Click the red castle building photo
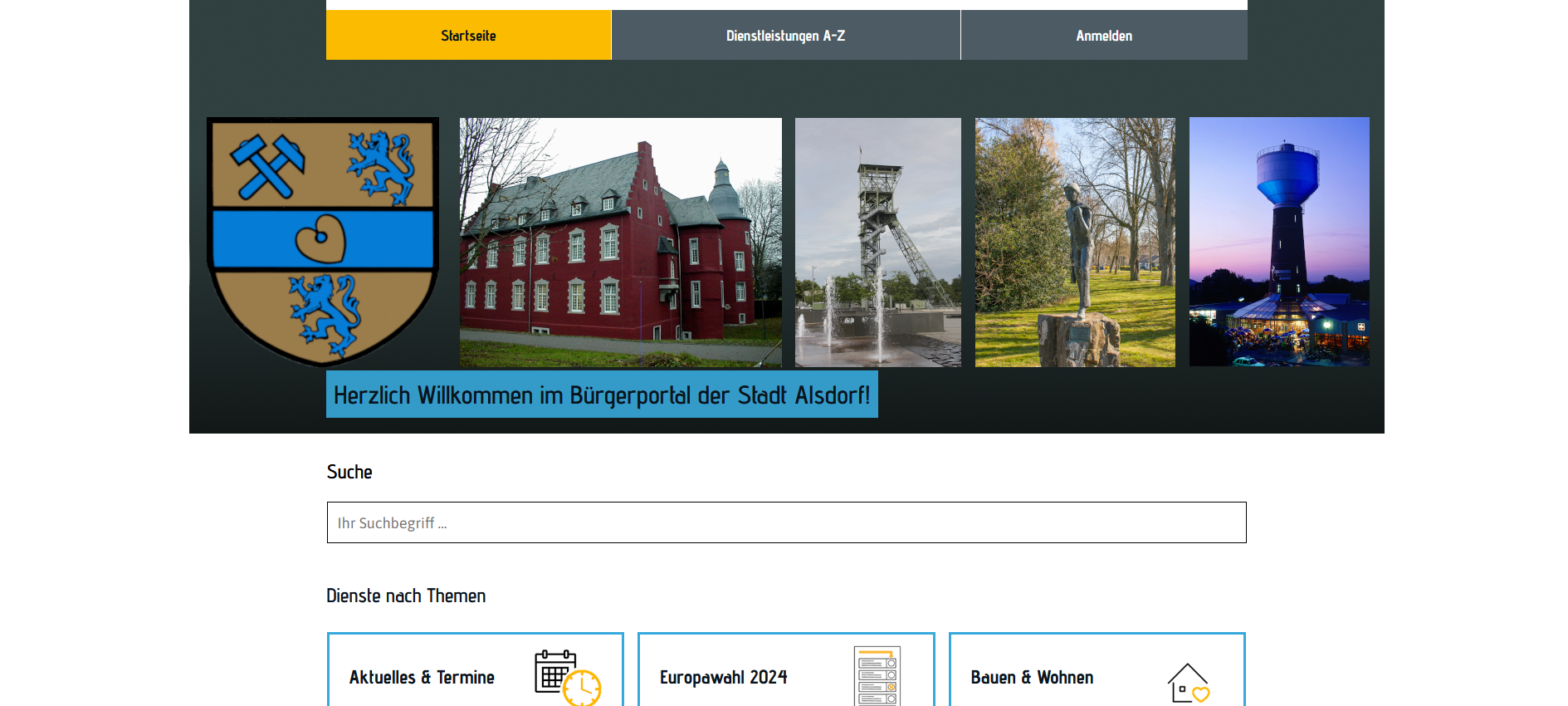The image size is (1568, 706). point(620,242)
